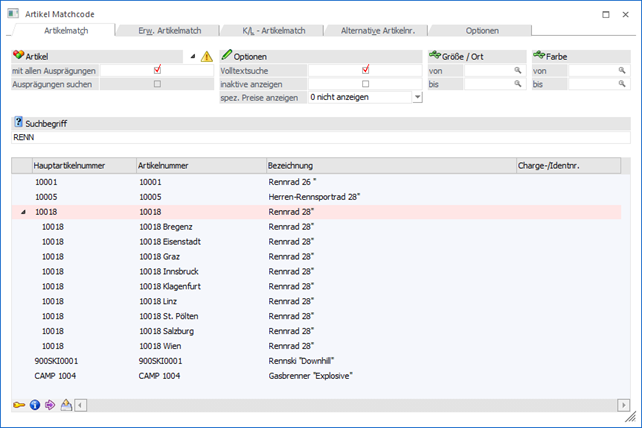
Task: Click the magnifier in Größe / Ort 'von' field
Action: [518, 71]
